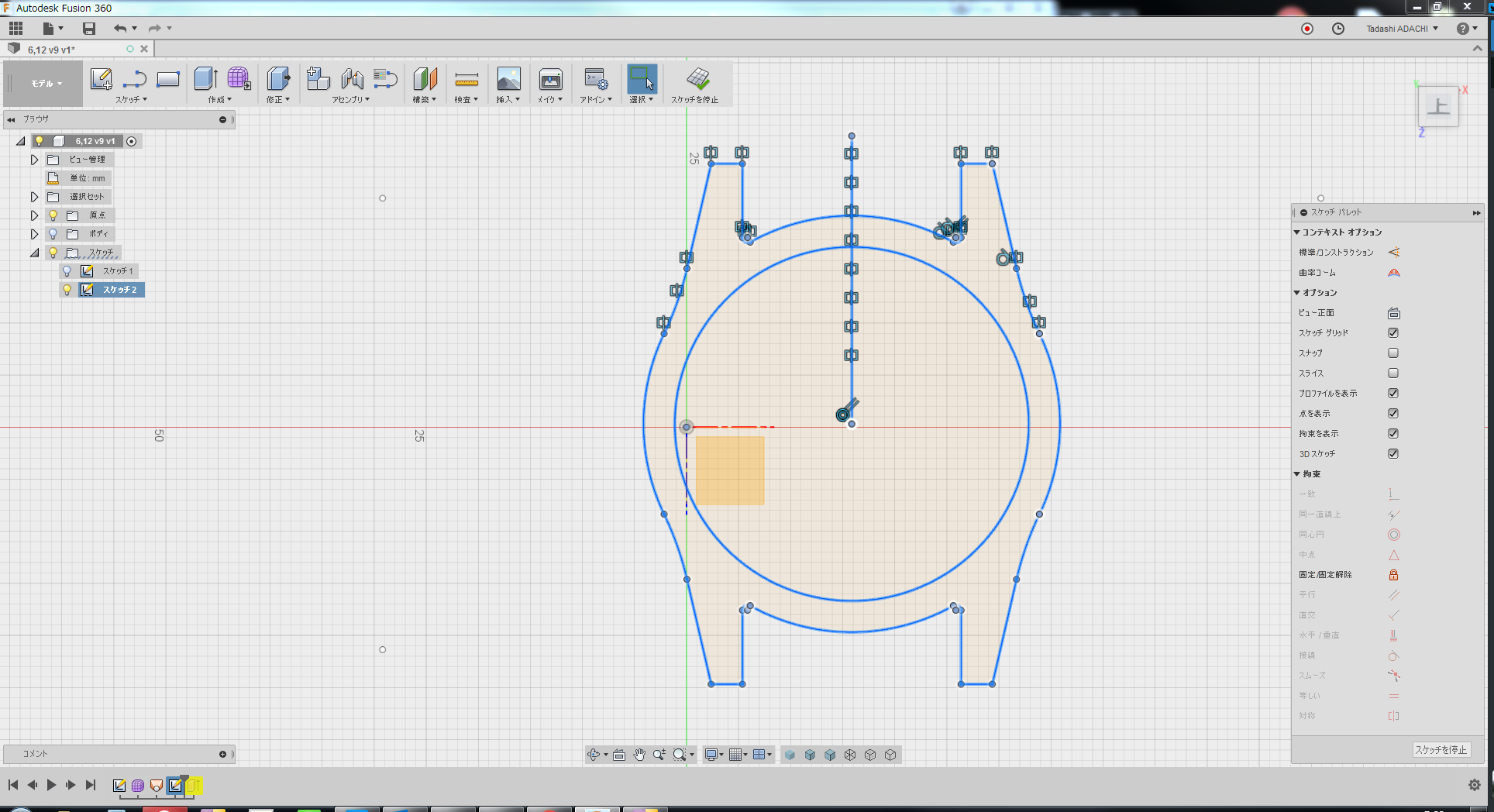
Task: Click the Undo arrow icon
Action: [120, 29]
